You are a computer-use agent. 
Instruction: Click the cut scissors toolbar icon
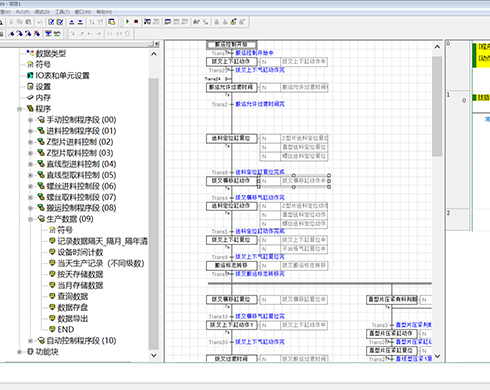[11, 22]
